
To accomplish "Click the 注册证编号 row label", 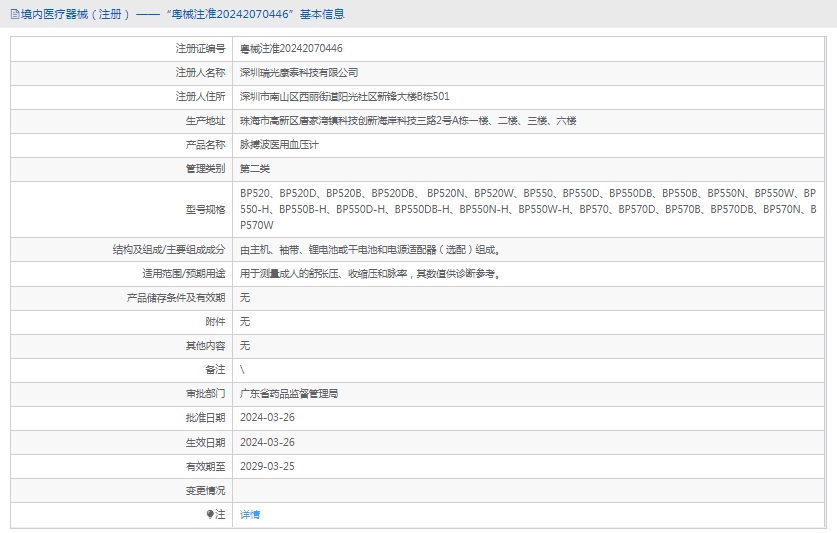I will click(200, 48).
